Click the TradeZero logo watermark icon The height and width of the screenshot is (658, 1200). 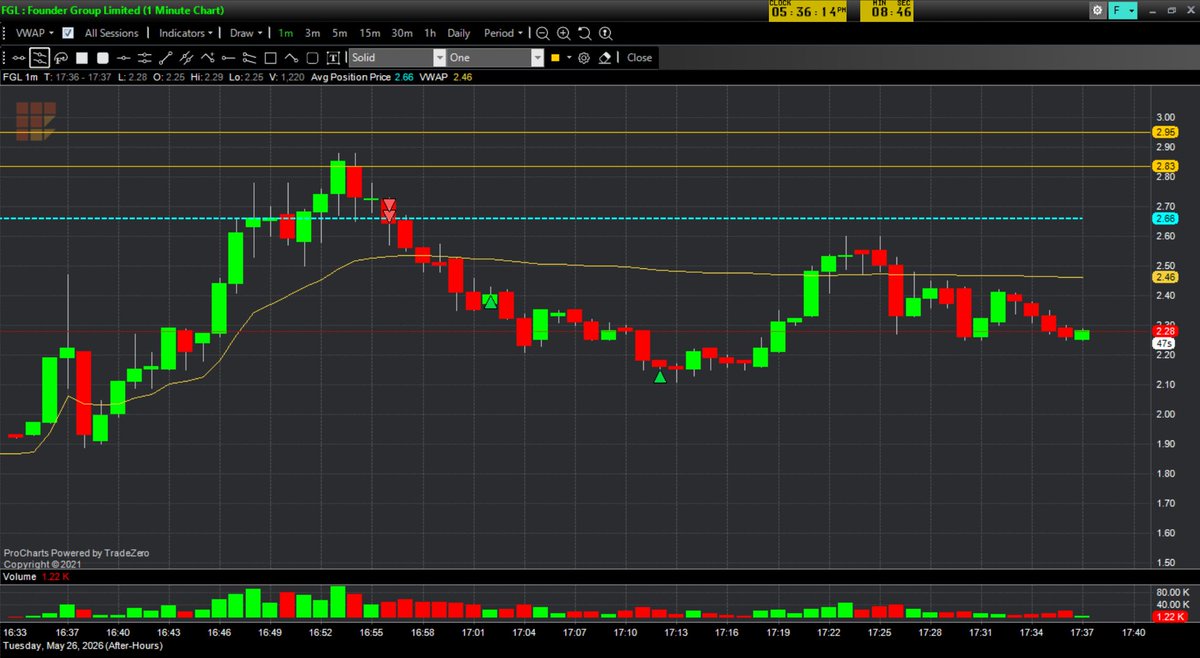(34, 121)
